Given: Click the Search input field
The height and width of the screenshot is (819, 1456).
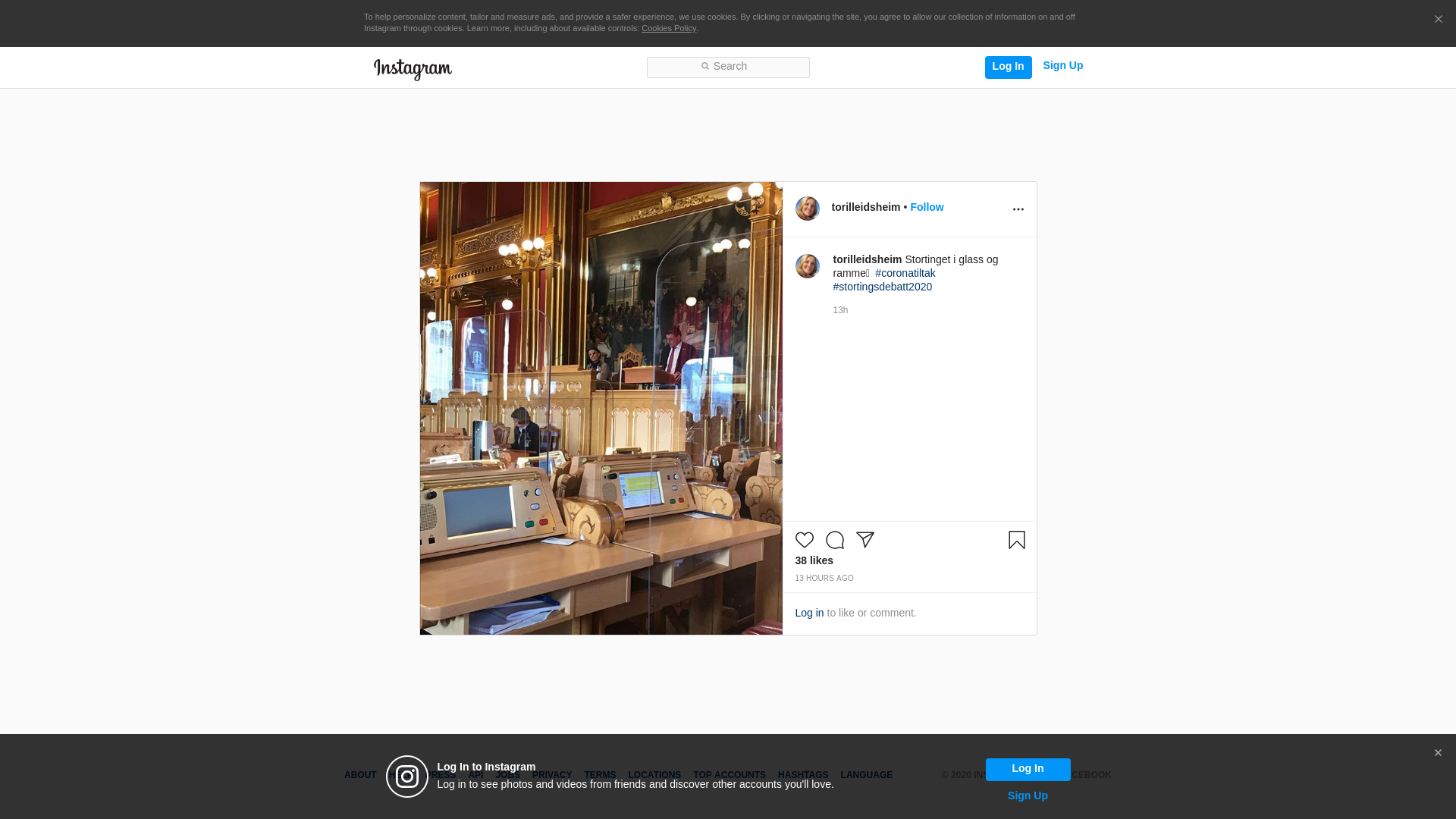Looking at the screenshot, I should point(728,67).
